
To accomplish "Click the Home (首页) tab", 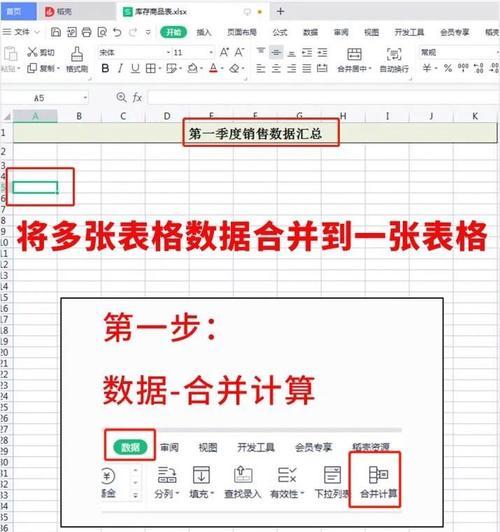I will 18,12.
